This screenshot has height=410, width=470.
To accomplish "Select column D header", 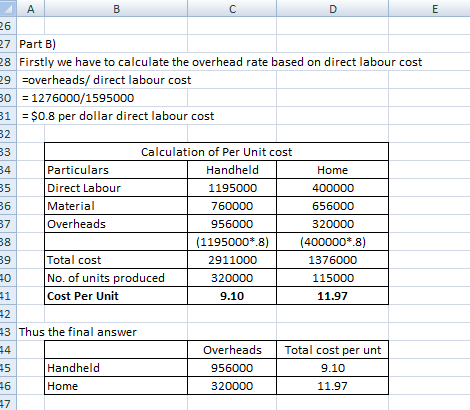I will (x=333, y=9).
